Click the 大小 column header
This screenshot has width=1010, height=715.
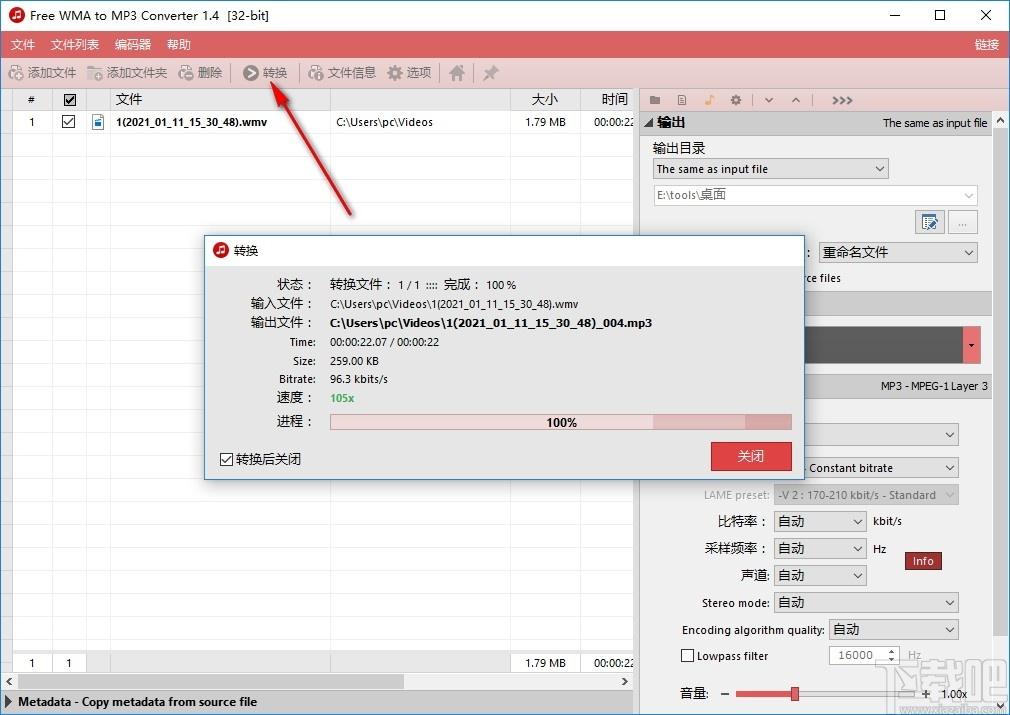click(x=545, y=100)
